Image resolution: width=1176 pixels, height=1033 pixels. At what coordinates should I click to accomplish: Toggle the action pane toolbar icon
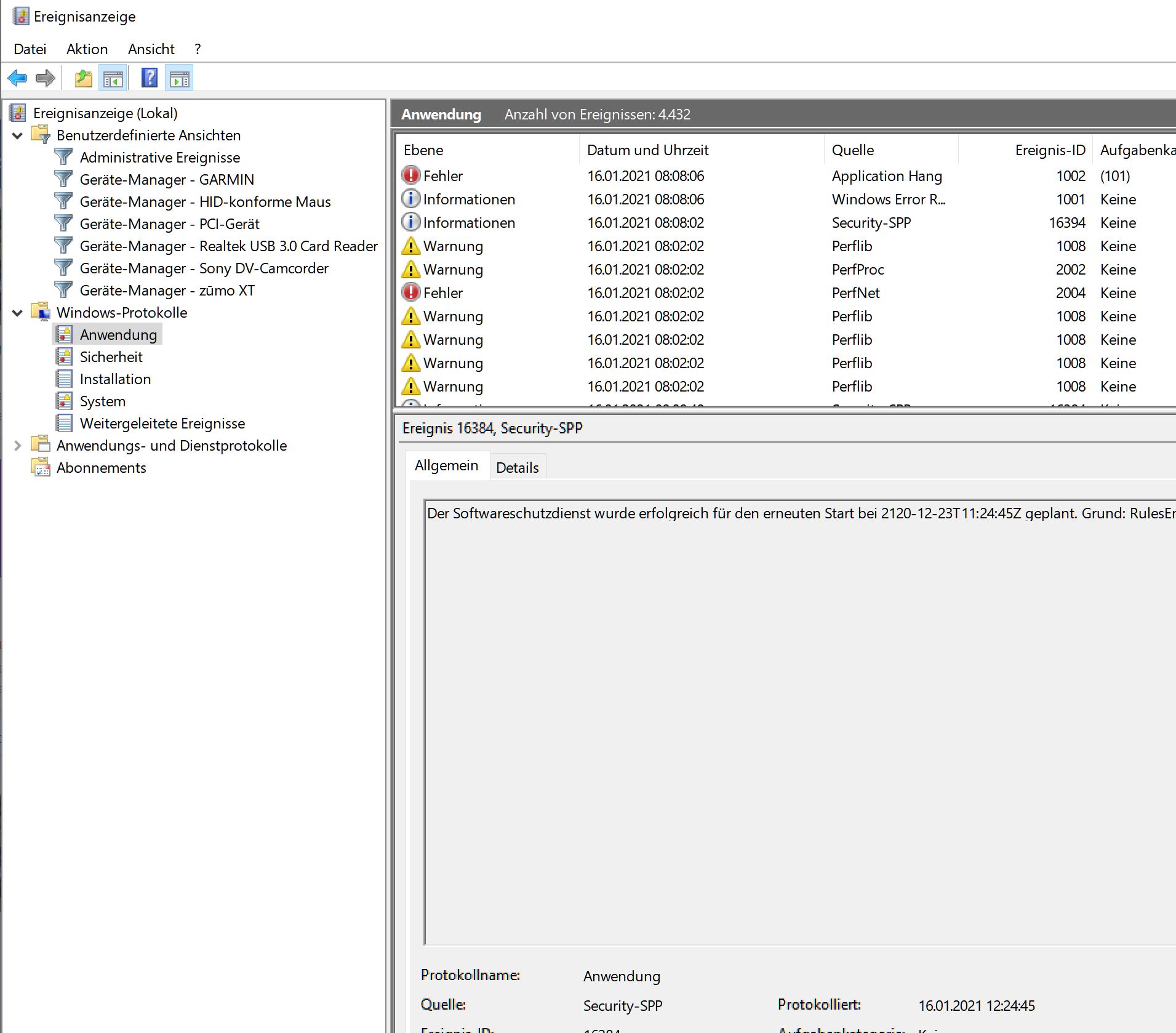pyautogui.click(x=180, y=78)
